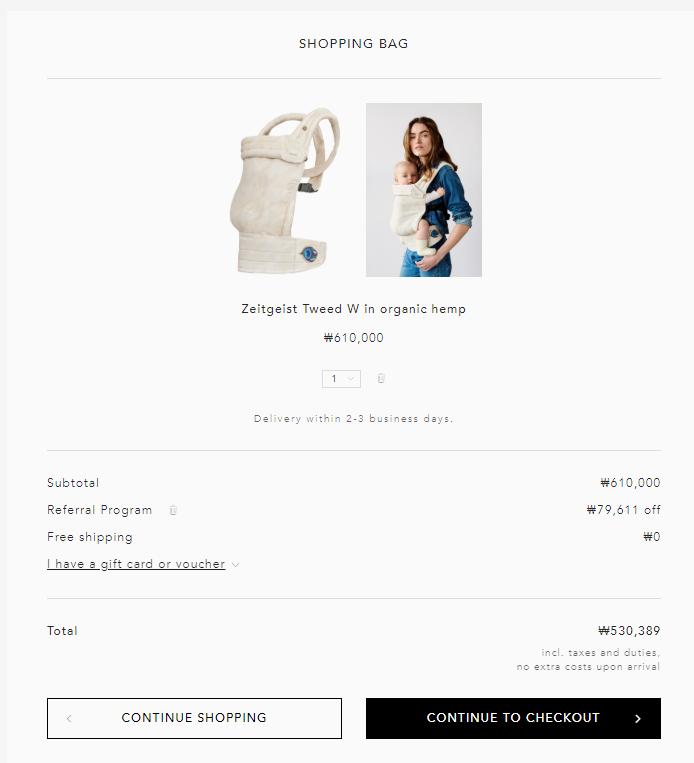Open the quantity dropdown showing 1

[341, 379]
